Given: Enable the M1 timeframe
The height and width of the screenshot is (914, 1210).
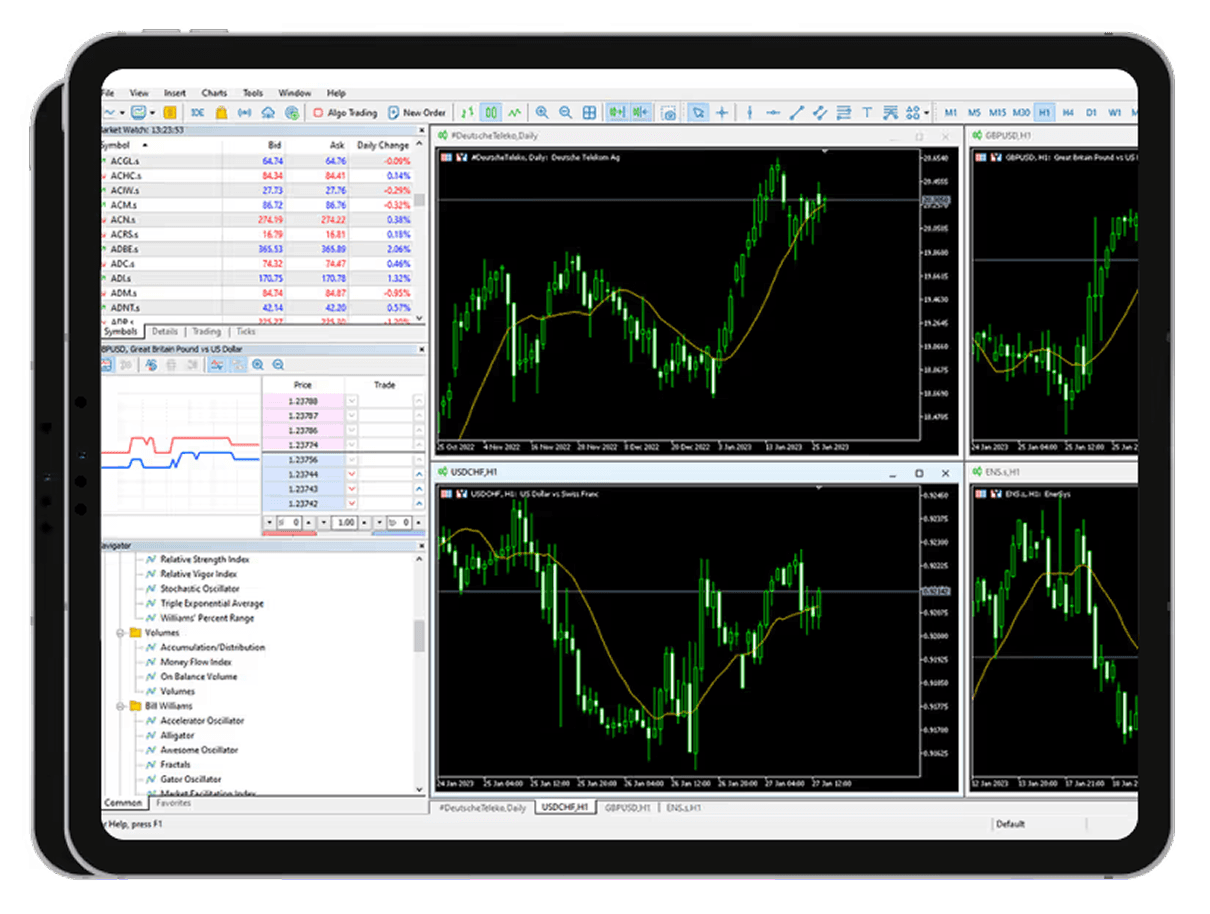Looking at the screenshot, I should pos(950,112).
